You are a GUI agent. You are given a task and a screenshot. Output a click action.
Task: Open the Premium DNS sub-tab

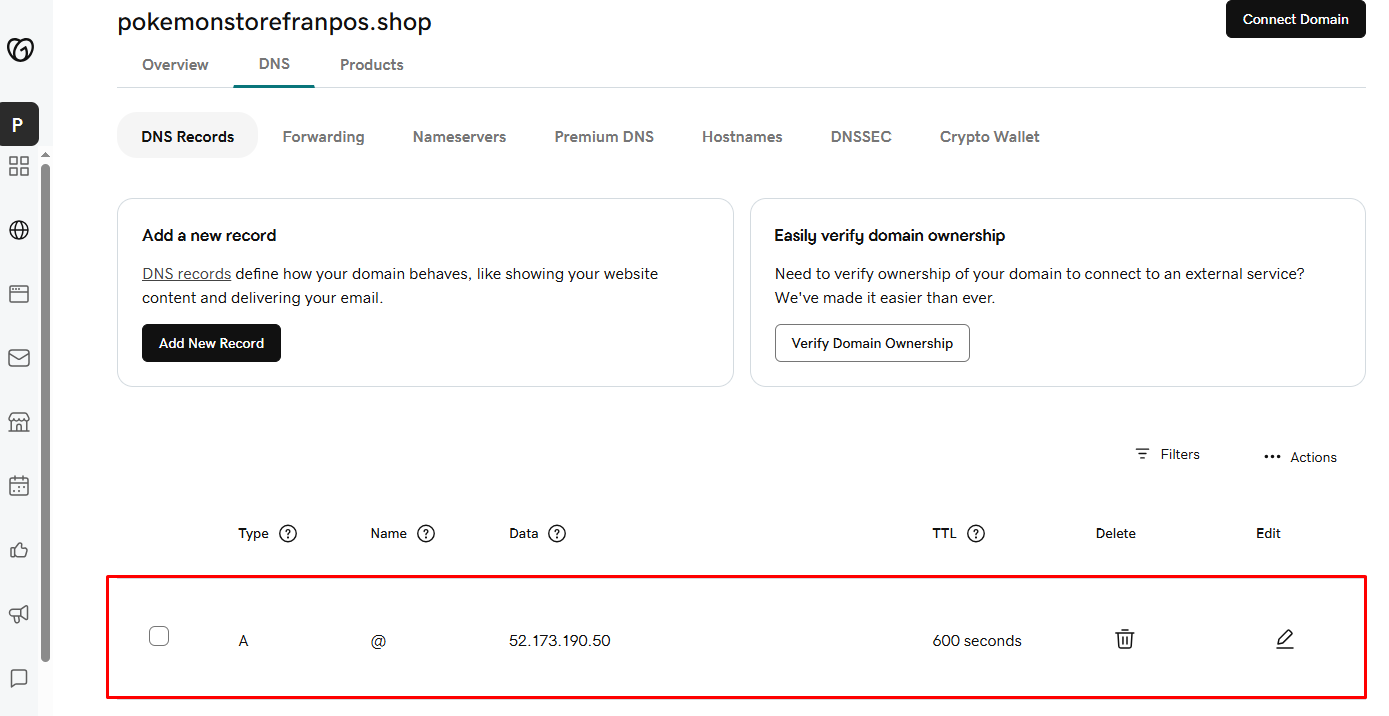[x=604, y=137]
